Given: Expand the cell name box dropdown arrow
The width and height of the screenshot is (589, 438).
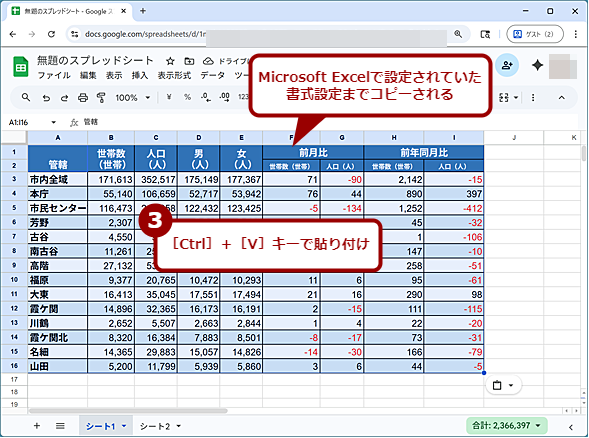Looking at the screenshot, I should 53,122.
